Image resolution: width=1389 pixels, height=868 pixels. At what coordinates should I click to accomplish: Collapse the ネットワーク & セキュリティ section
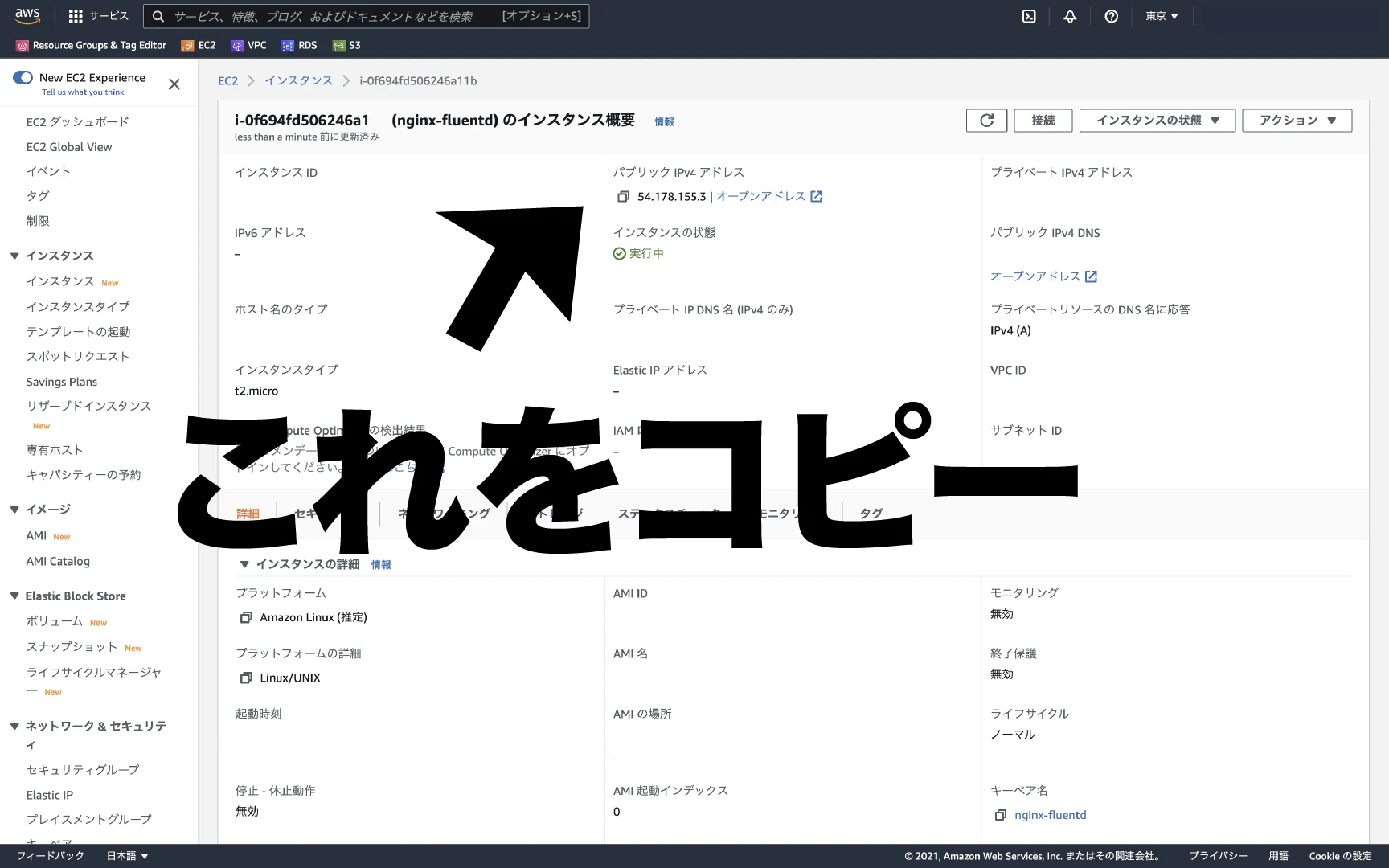coord(14,726)
